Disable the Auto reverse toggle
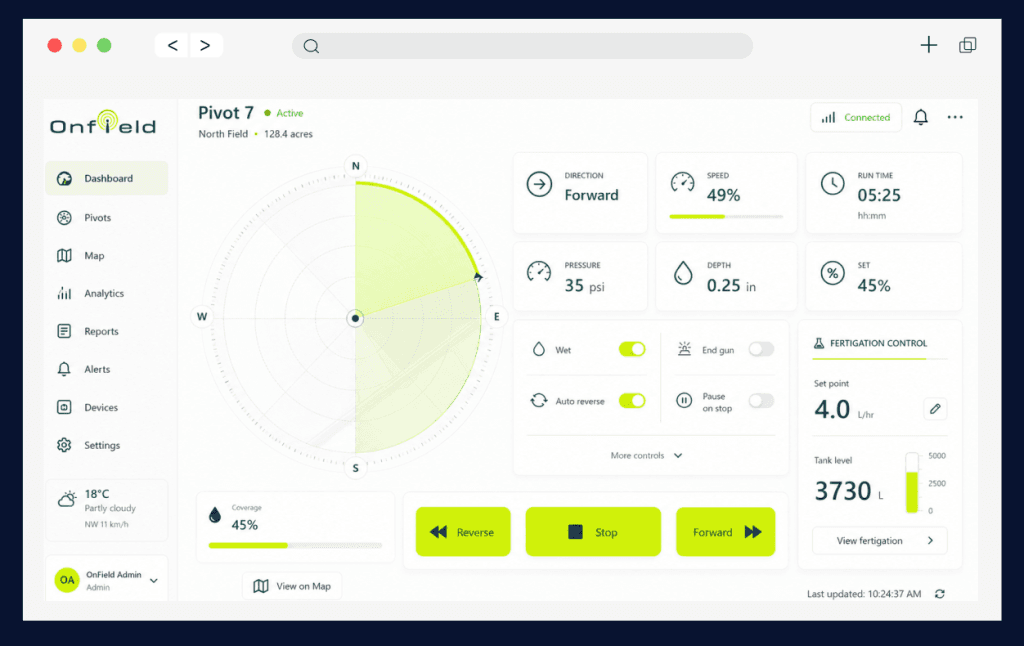The image size is (1024, 646). point(632,400)
